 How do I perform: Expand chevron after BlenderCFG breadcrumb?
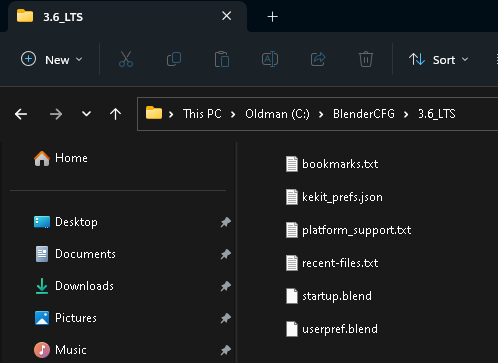pyautogui.click(x=406, y=115)
